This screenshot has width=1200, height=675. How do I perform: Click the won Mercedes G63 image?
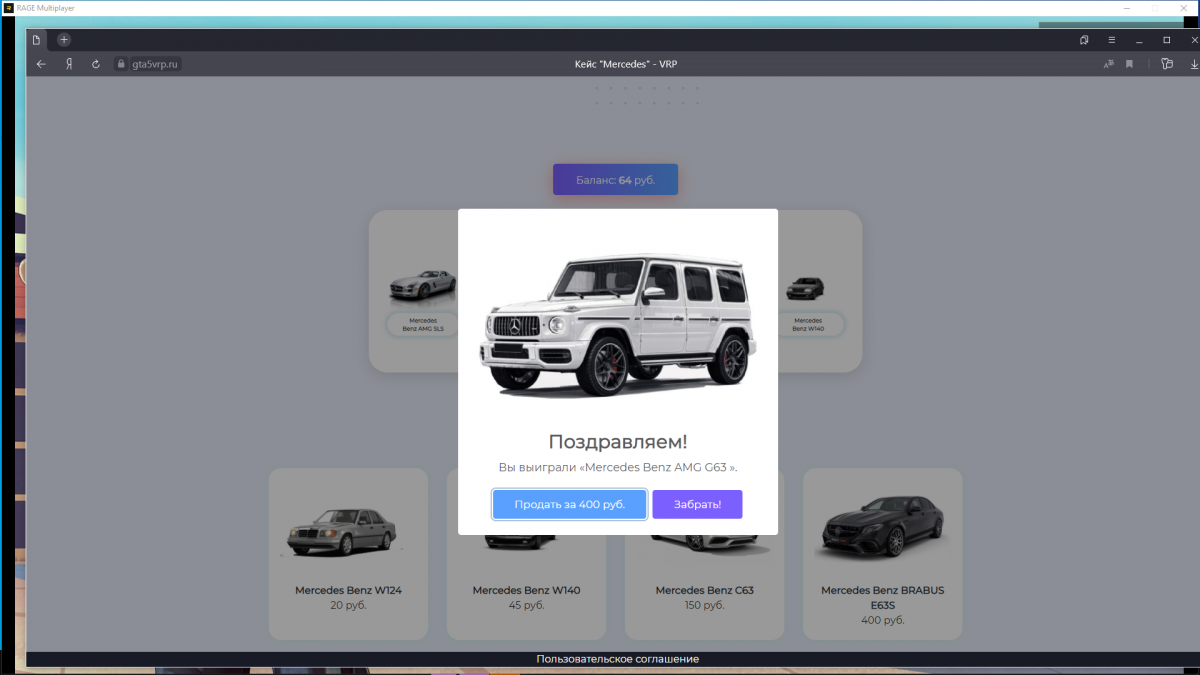click(617, 322)
